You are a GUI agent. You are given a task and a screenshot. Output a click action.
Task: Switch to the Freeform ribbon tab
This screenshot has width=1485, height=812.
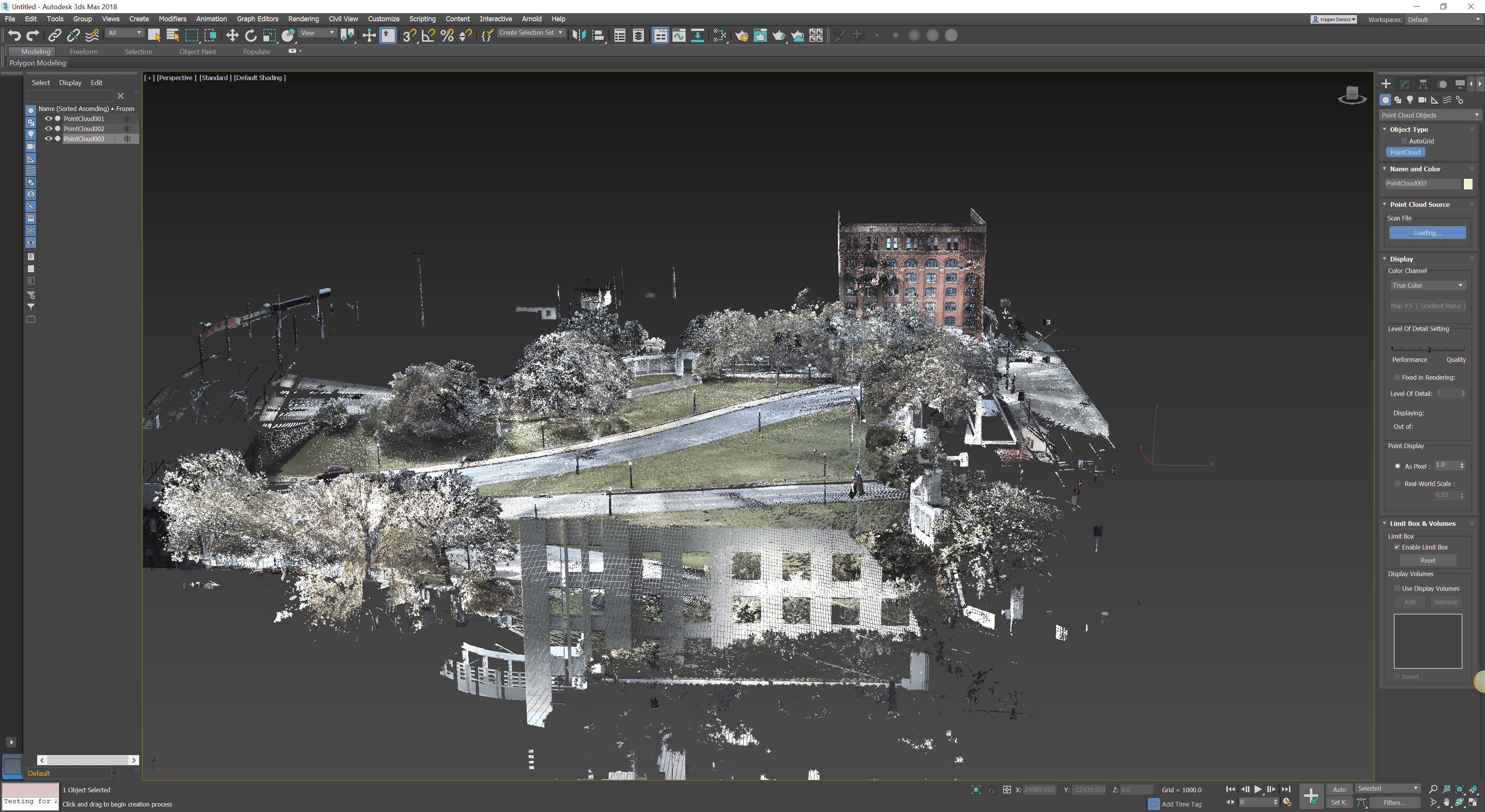click(84, 52)
